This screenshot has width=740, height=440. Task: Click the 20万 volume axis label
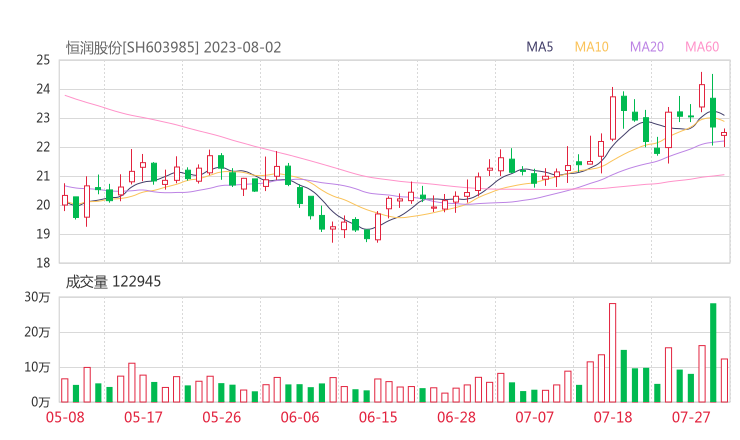[x=37, y=332]
